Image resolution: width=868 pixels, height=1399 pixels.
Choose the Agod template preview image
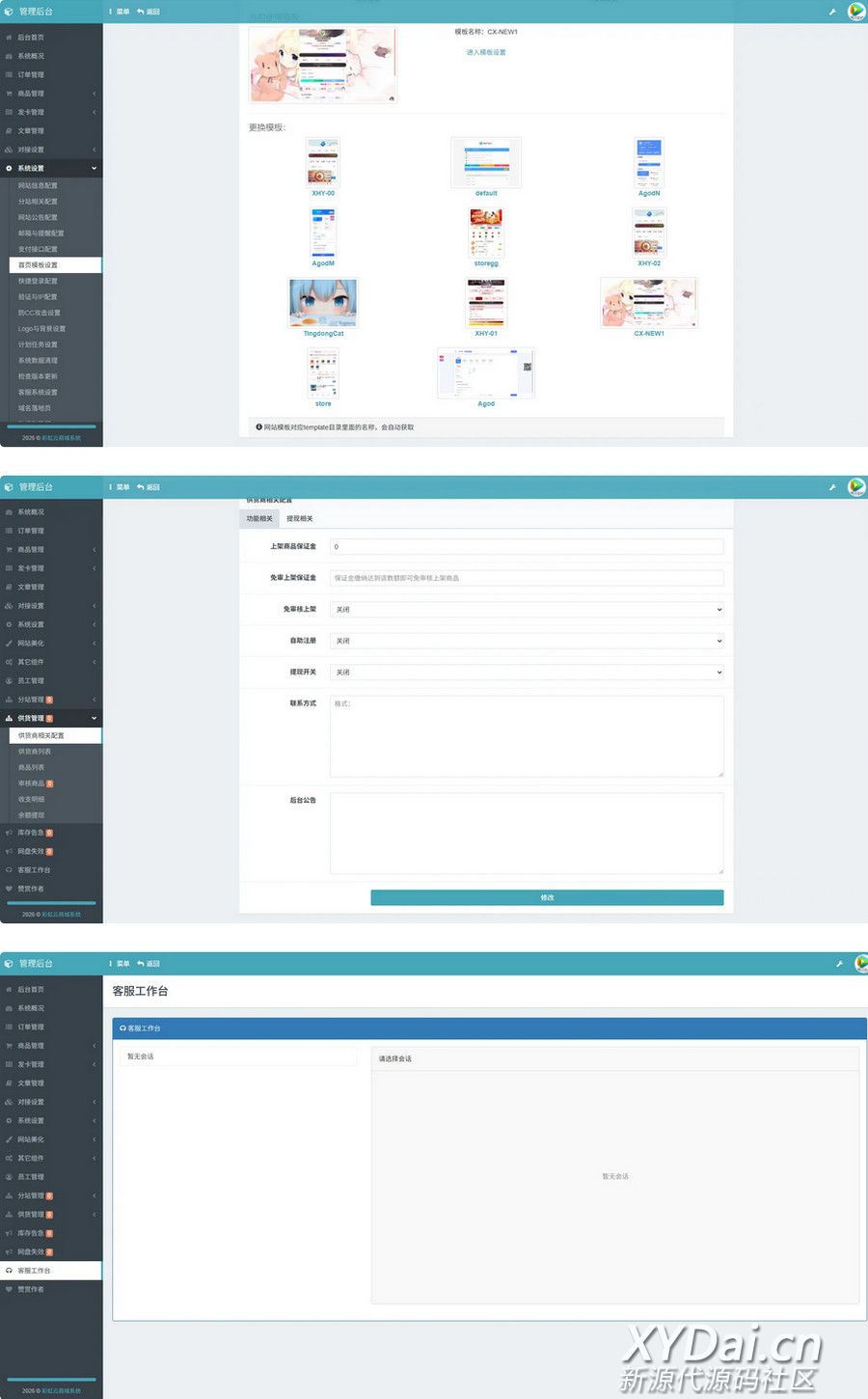tap(485, 372)
